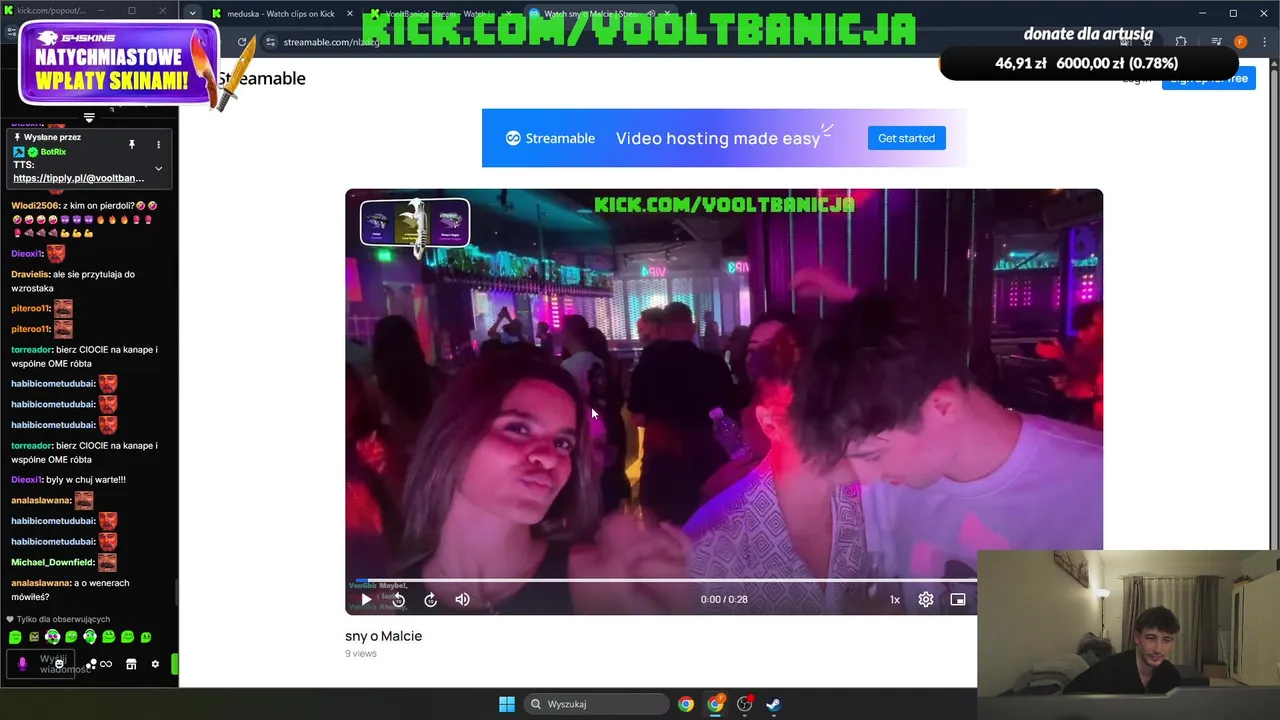Viewport: 1280px width, 720px height.
Task: Collapse the pinned BotRix message chevron
Action: [x=158, y=168]
